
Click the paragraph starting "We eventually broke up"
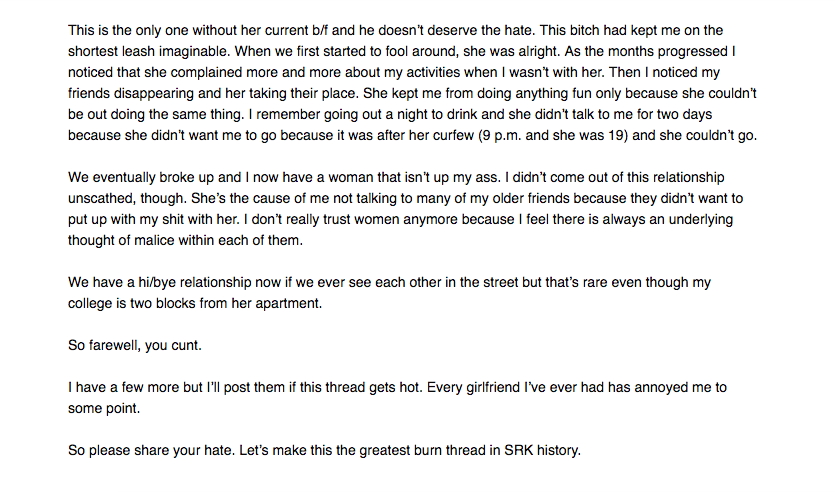tap(405, 209)
